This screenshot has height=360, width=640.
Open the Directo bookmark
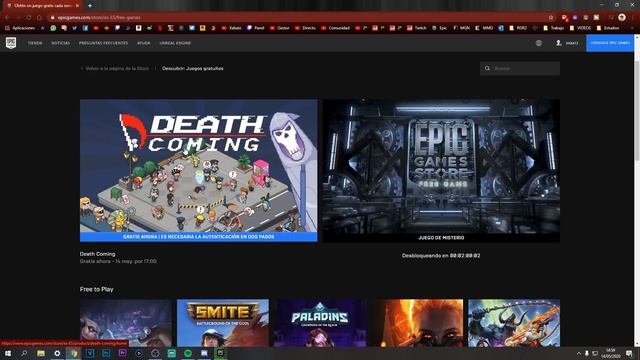click(305, 28)
